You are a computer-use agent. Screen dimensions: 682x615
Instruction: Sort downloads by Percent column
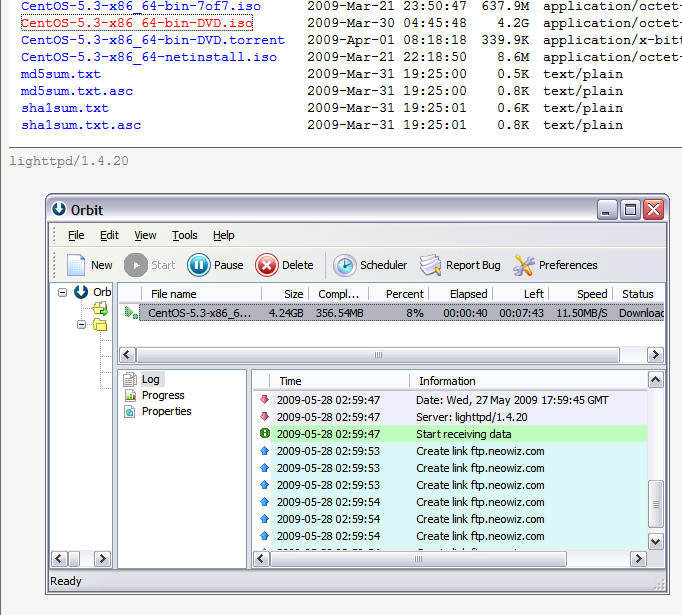pos(399,294)
